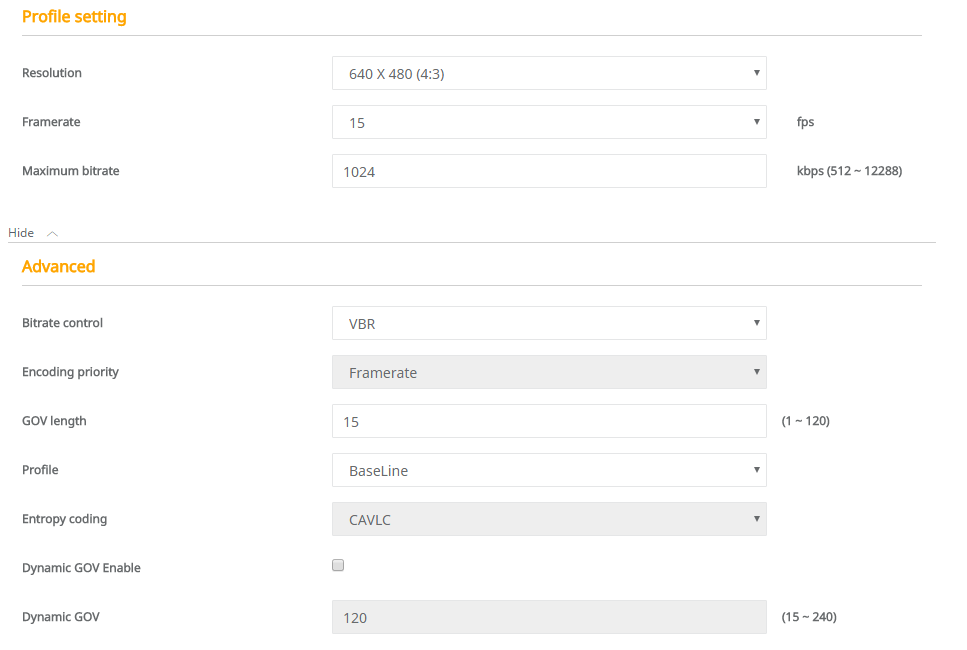967x650 pixels.
Task: Click the Bitrate control arrow icon
Action: (x=756, y=323)
